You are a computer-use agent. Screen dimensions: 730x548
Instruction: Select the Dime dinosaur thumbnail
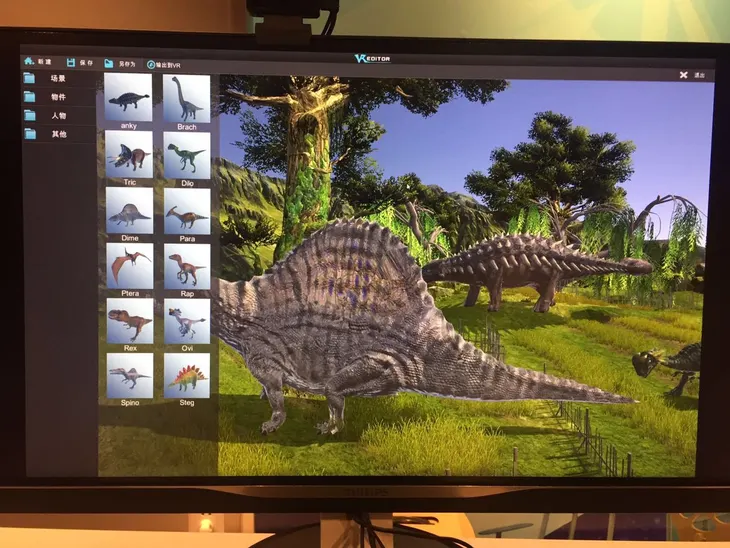pyautogui.click(x=129, y=211)
